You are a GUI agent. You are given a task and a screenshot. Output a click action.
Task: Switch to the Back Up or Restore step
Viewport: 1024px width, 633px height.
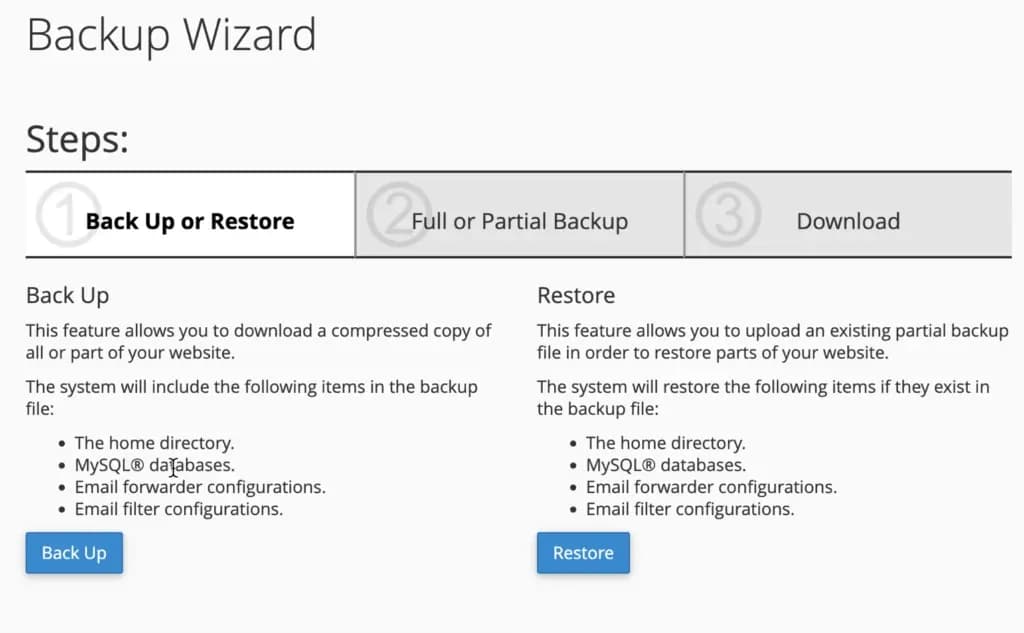pyautogui.click(x=189, y=220)
